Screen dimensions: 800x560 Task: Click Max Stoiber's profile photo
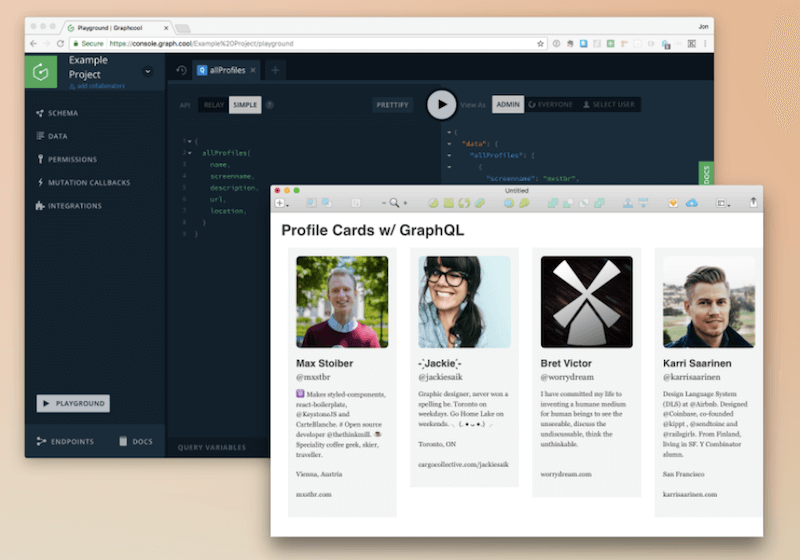(x=342, y=302)
